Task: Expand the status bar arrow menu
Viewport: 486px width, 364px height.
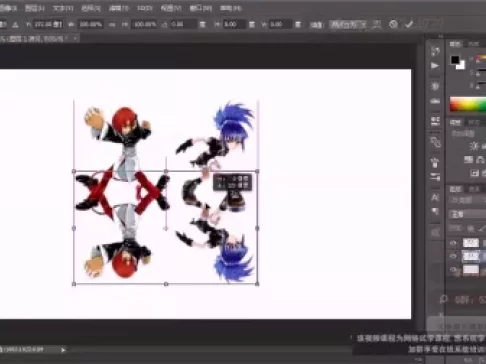Action: coord(63,350)
